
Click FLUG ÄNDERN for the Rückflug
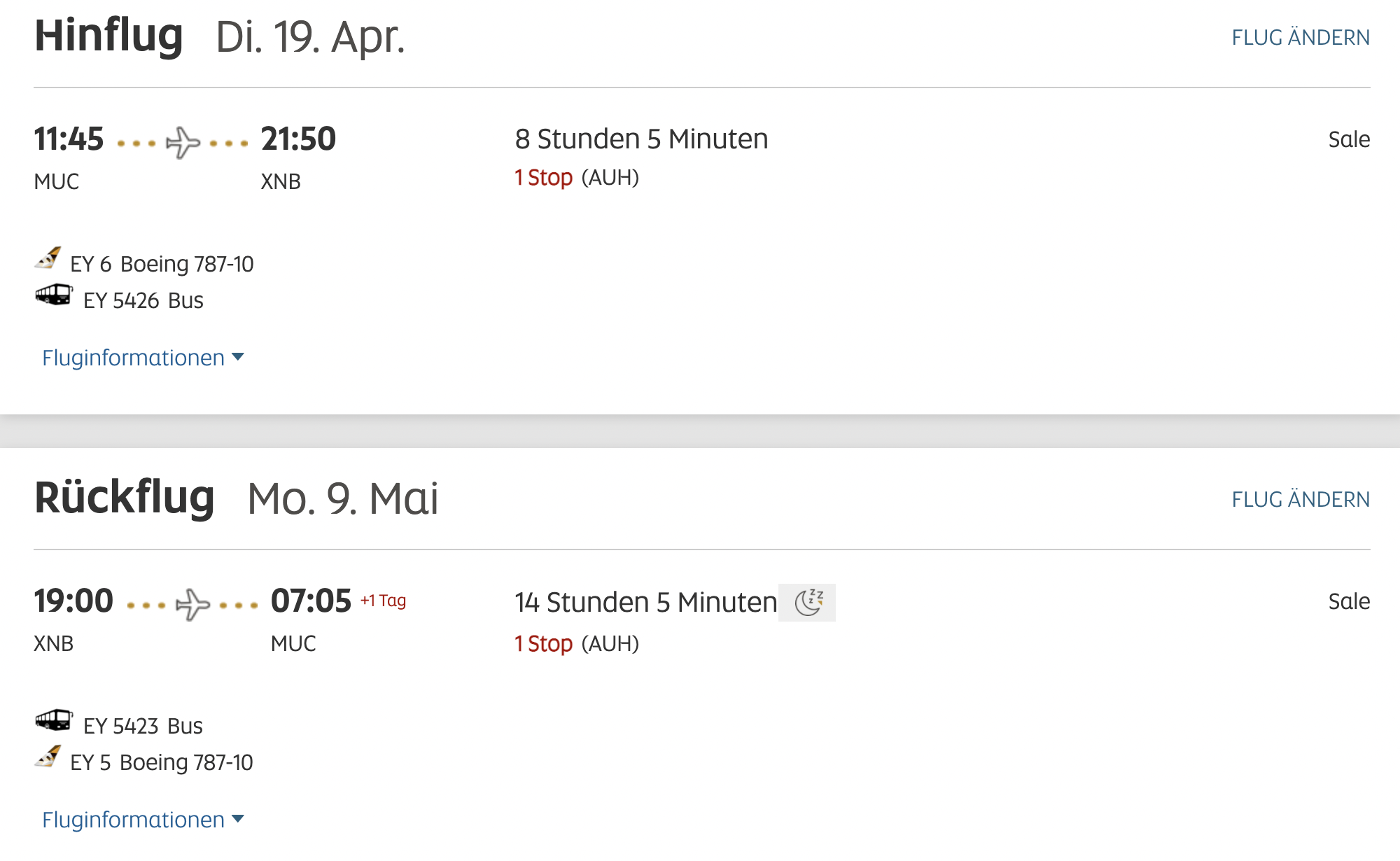pyautogui.click(x=1301, y=500)
